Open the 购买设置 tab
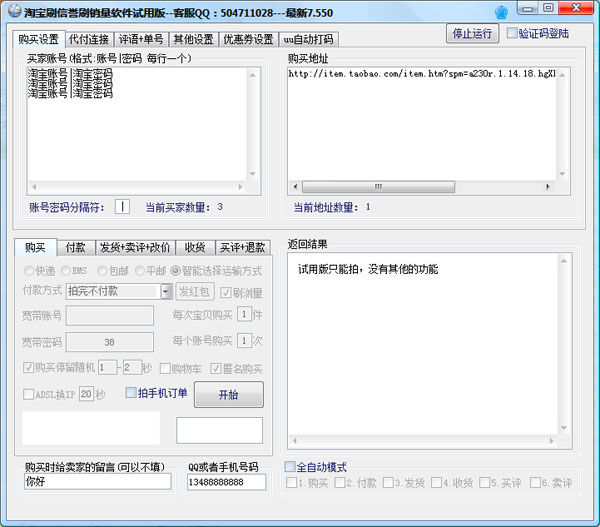This screenshot has width=600, height=527. tap(39, 39)
